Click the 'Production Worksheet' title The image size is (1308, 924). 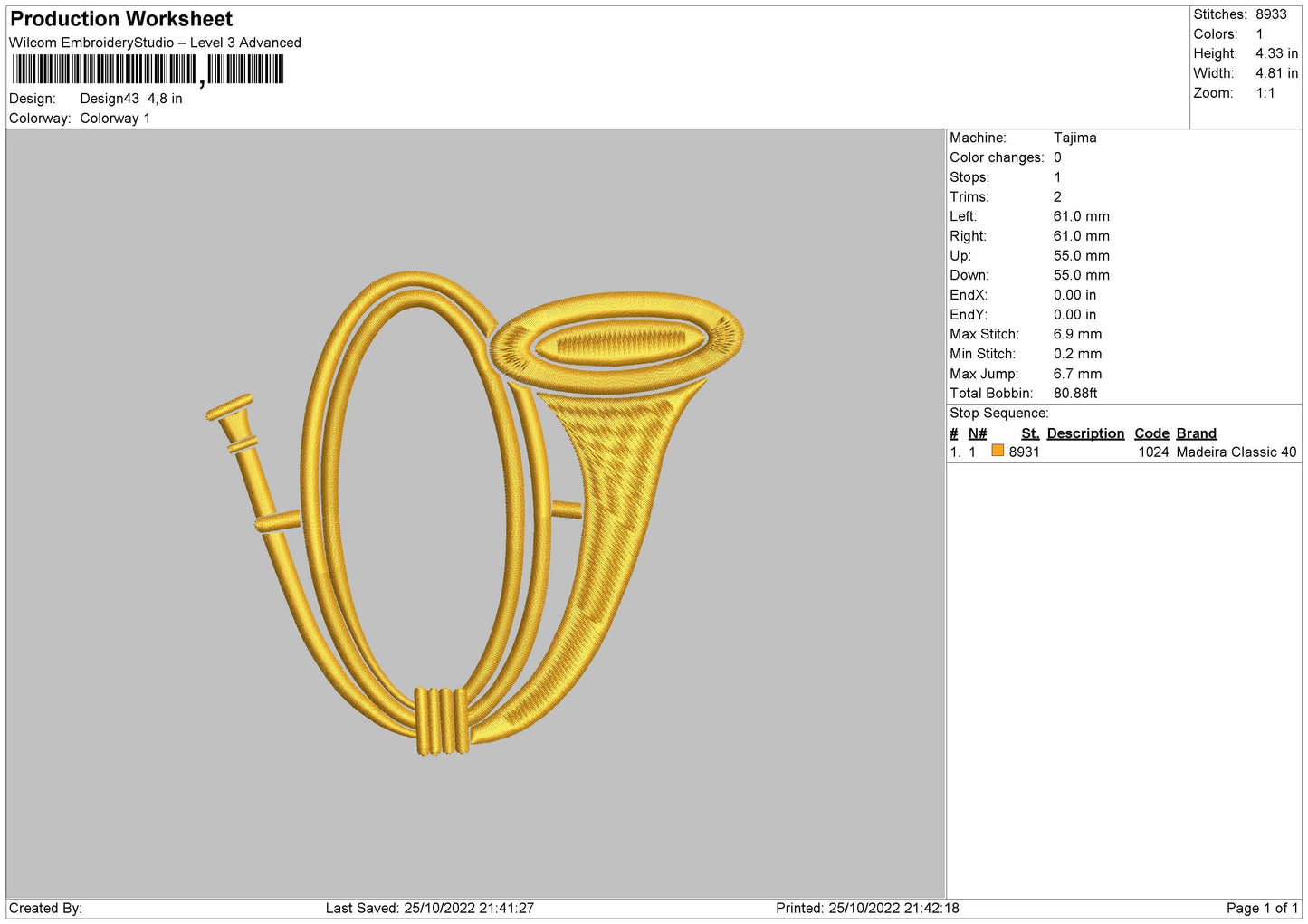(121, 19)
